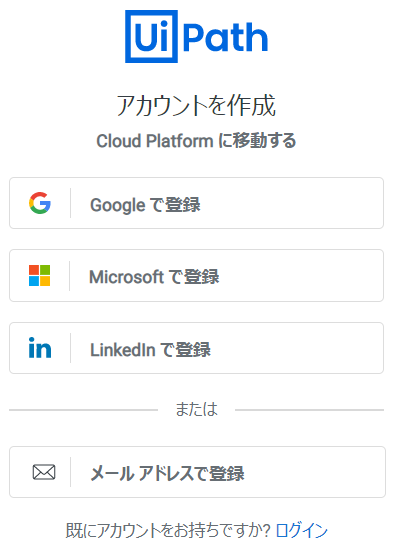Select "Google で登録" sign-up button
The width and height of the screenshot is (397, 556).
[x=196, y=203]
